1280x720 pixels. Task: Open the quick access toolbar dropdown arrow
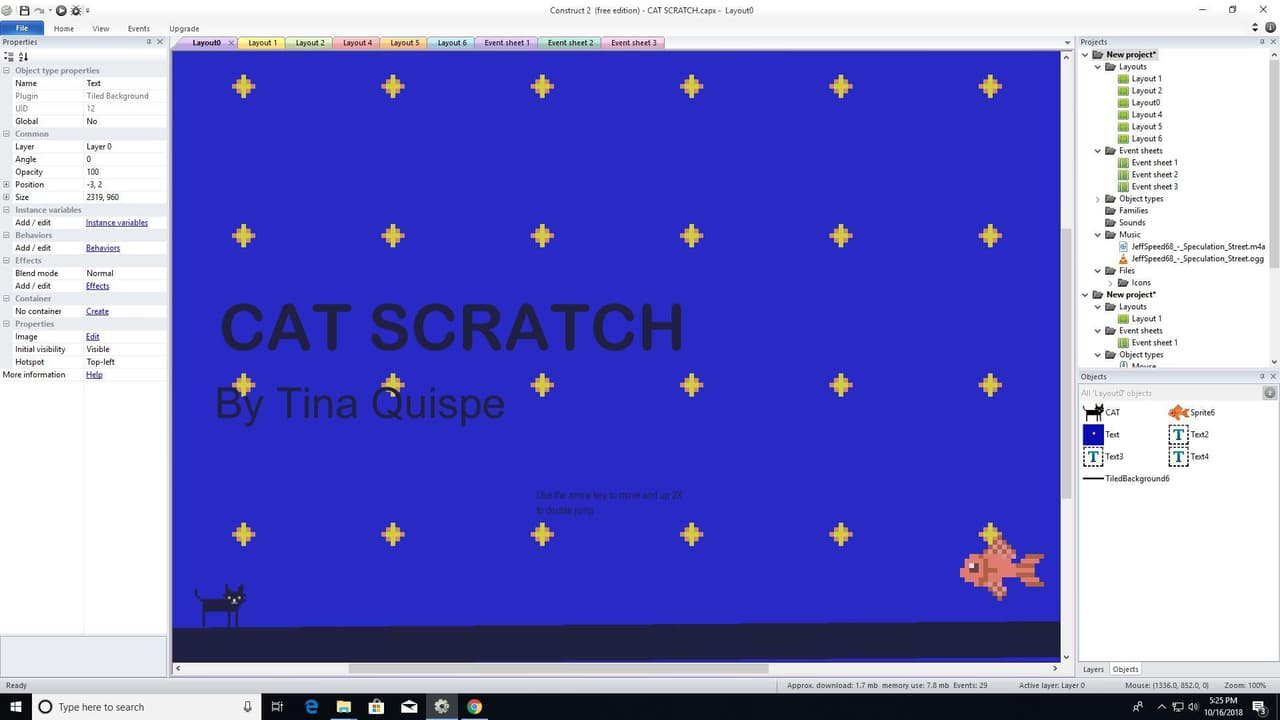[x=87, y=10]
